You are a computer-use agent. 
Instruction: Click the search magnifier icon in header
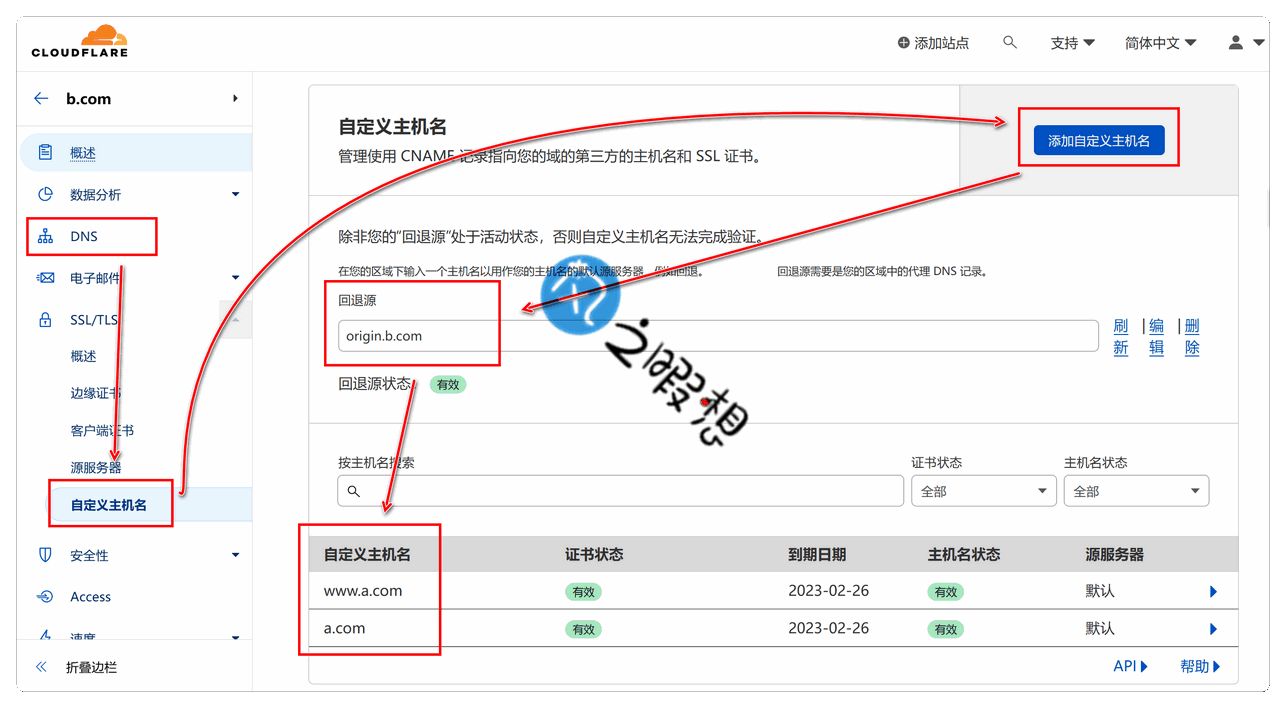click(x=1010, y=42)
